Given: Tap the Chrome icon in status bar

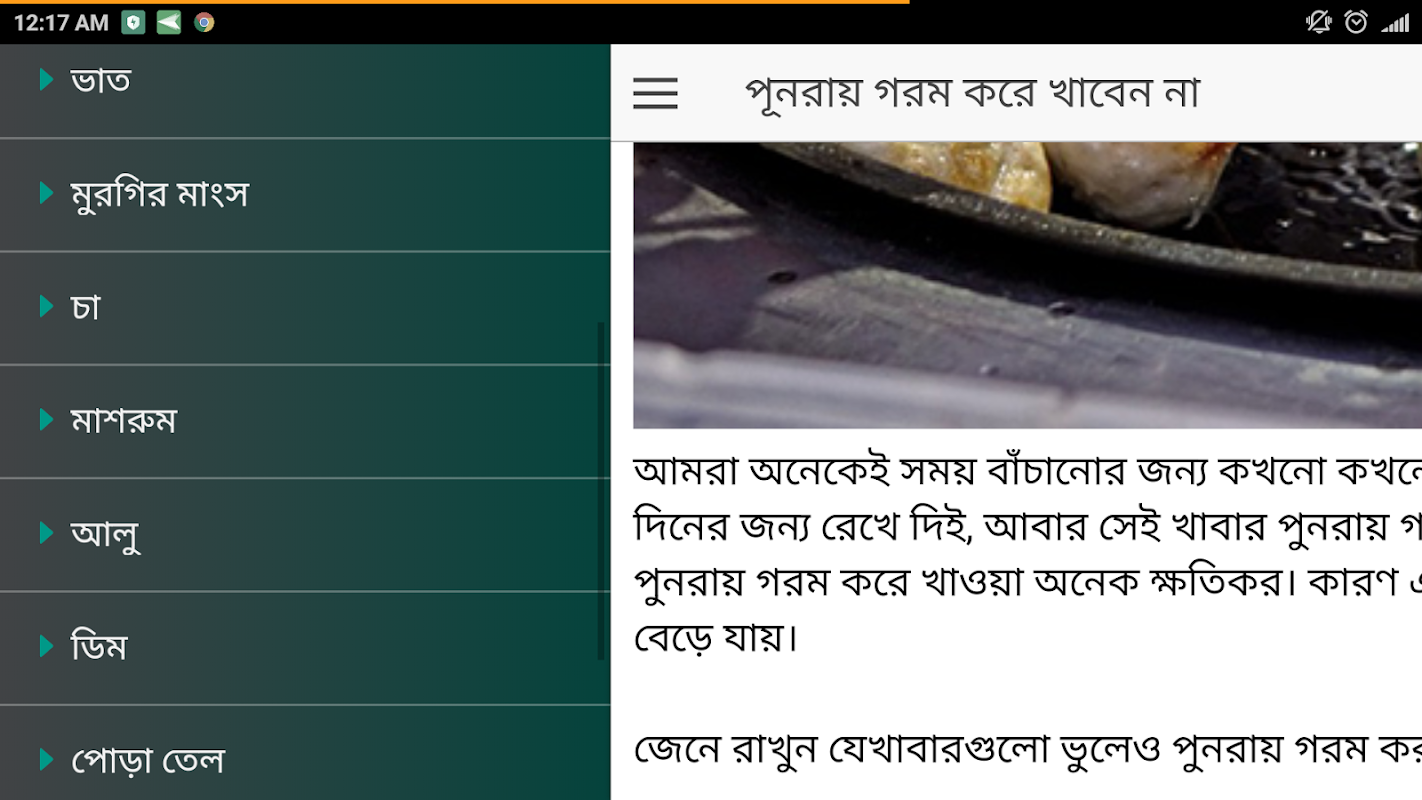Looking at the screenshot, I should point(204,22).
